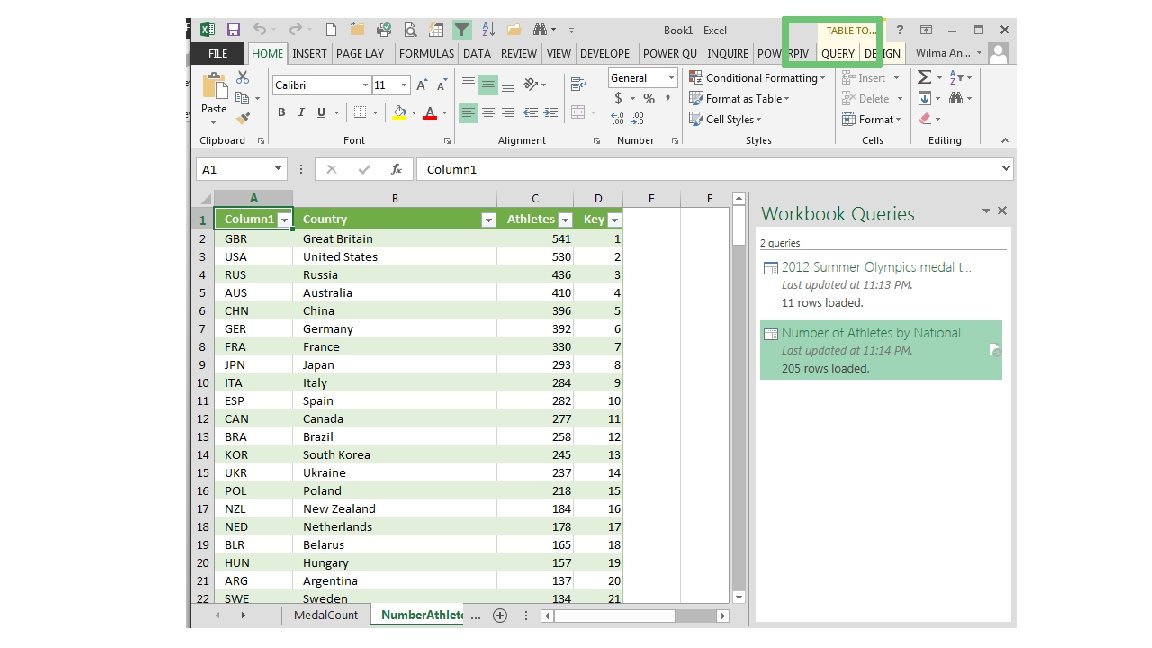Click the Paste clipboard icon

pyautogui.click(x=214, y=87)
